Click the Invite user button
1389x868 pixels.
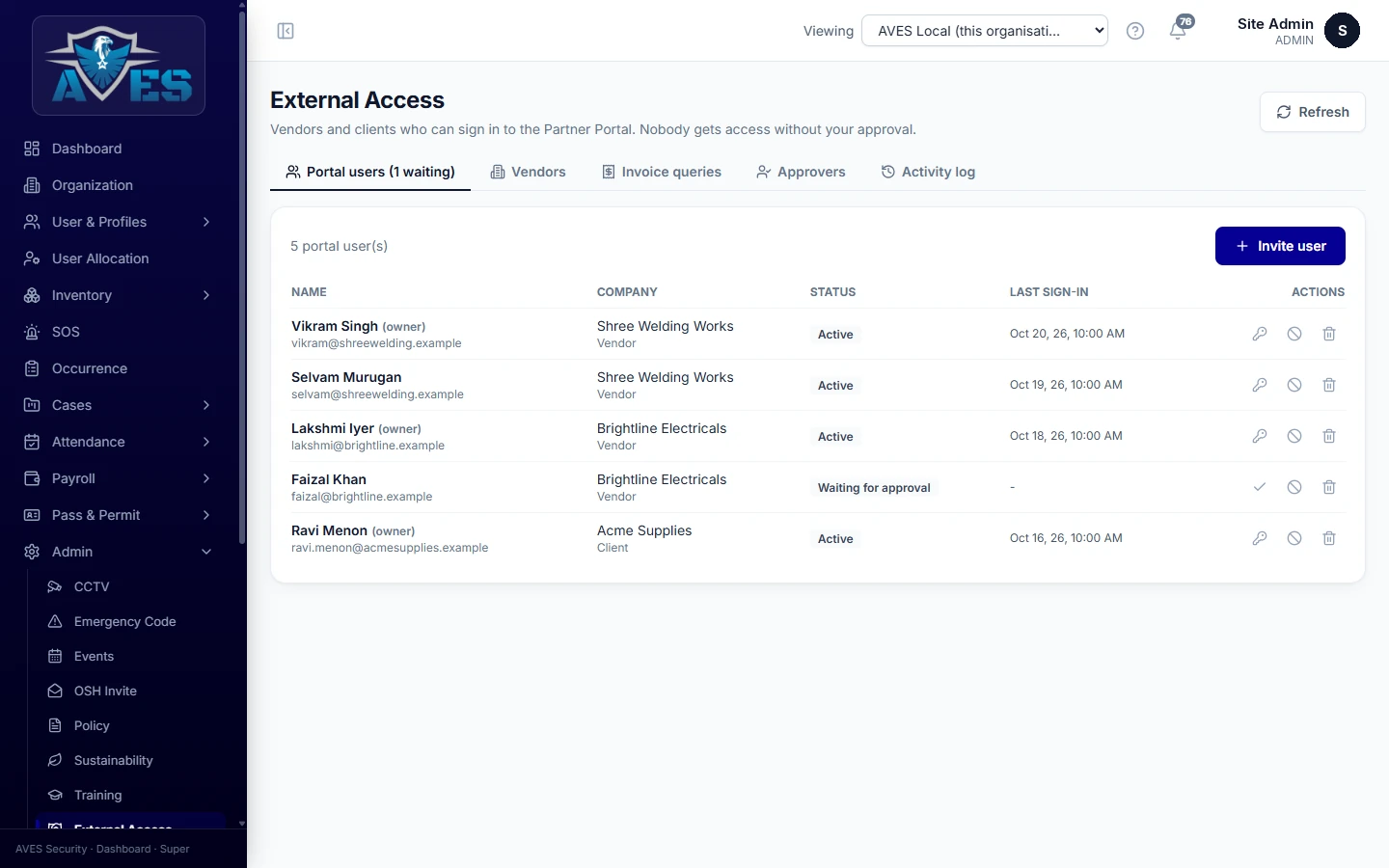point(1280,246)
